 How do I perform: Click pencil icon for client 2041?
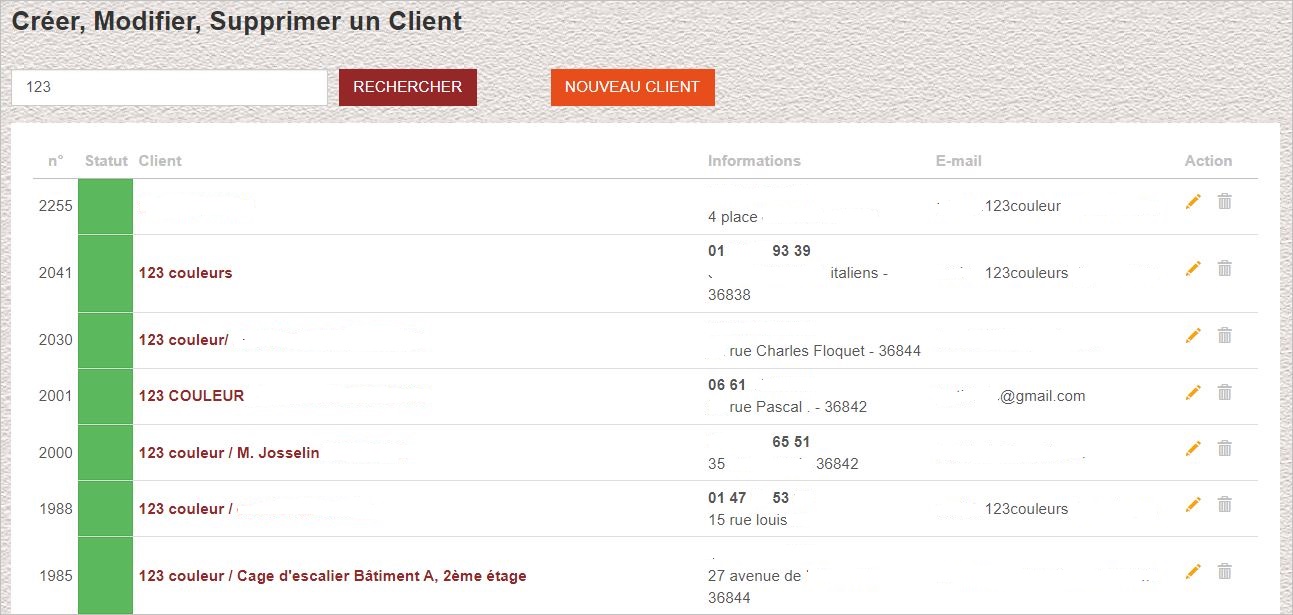[1192, 268]
